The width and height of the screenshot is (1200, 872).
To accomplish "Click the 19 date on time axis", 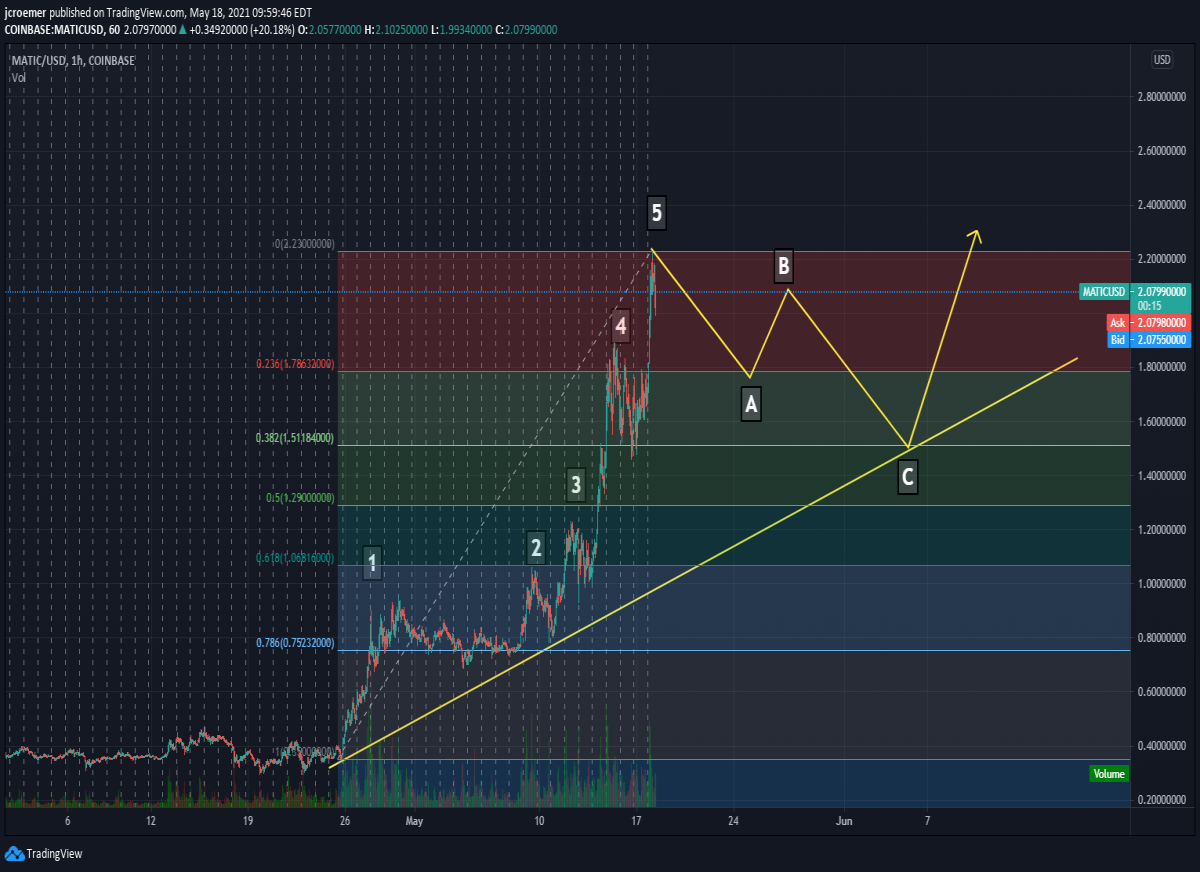I will 248,821.
